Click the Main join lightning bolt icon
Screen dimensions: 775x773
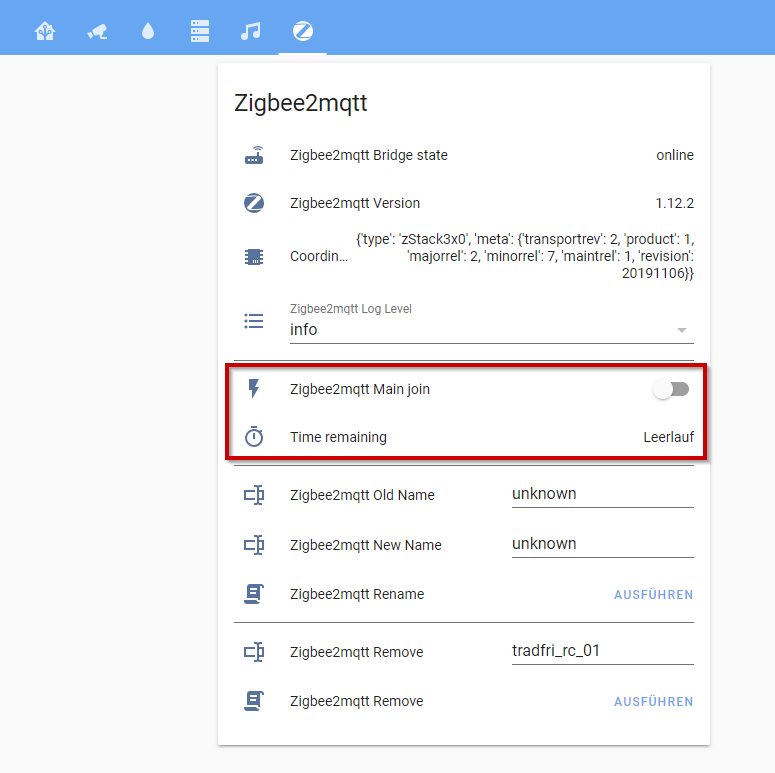point(254,388)
